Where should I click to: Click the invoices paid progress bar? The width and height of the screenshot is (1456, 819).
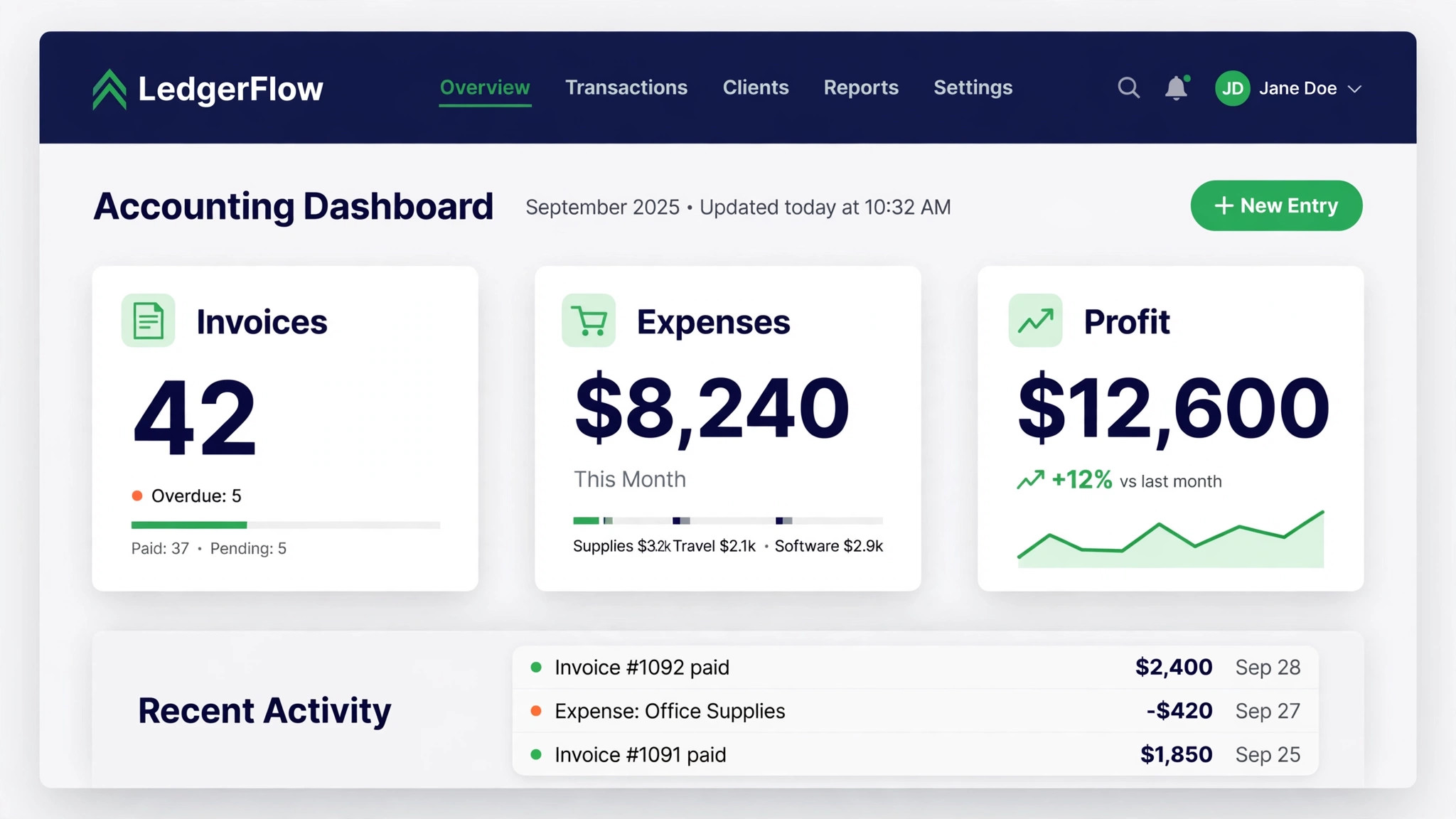point(286,525)
